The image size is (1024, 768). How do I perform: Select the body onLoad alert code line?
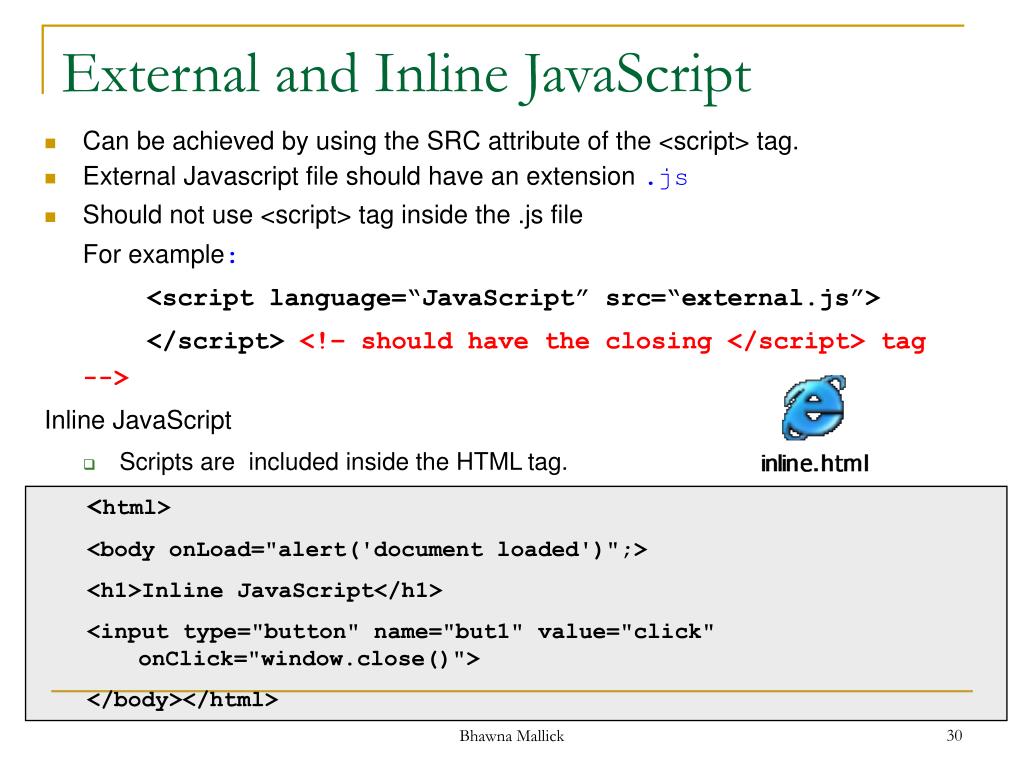(366, 549)
